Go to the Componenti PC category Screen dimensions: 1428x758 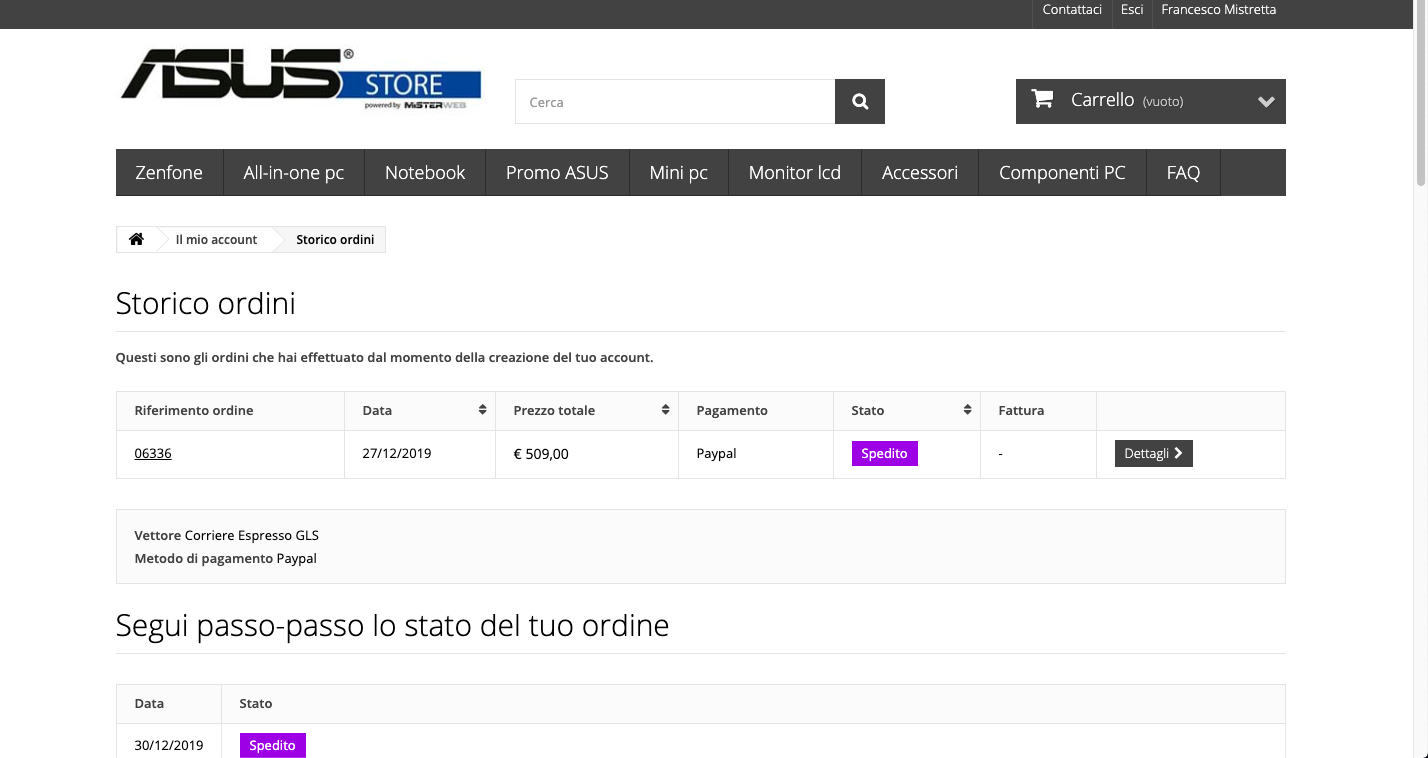(x=1061, y=173)
